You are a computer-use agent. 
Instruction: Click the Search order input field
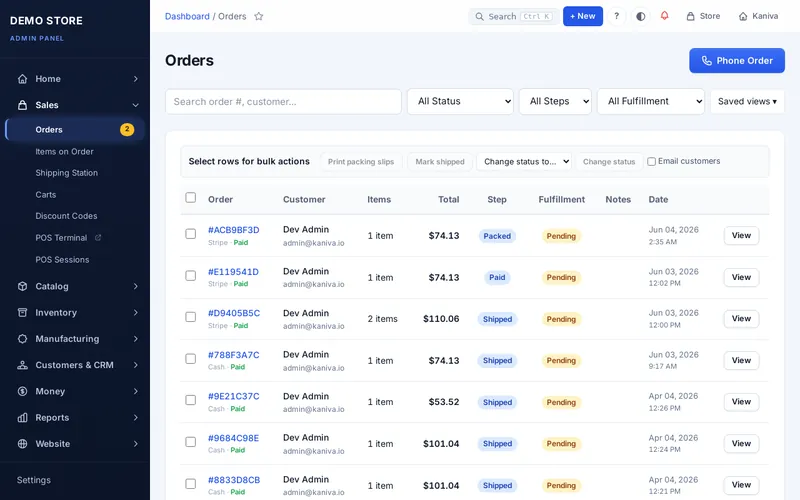tap(283, 102)
